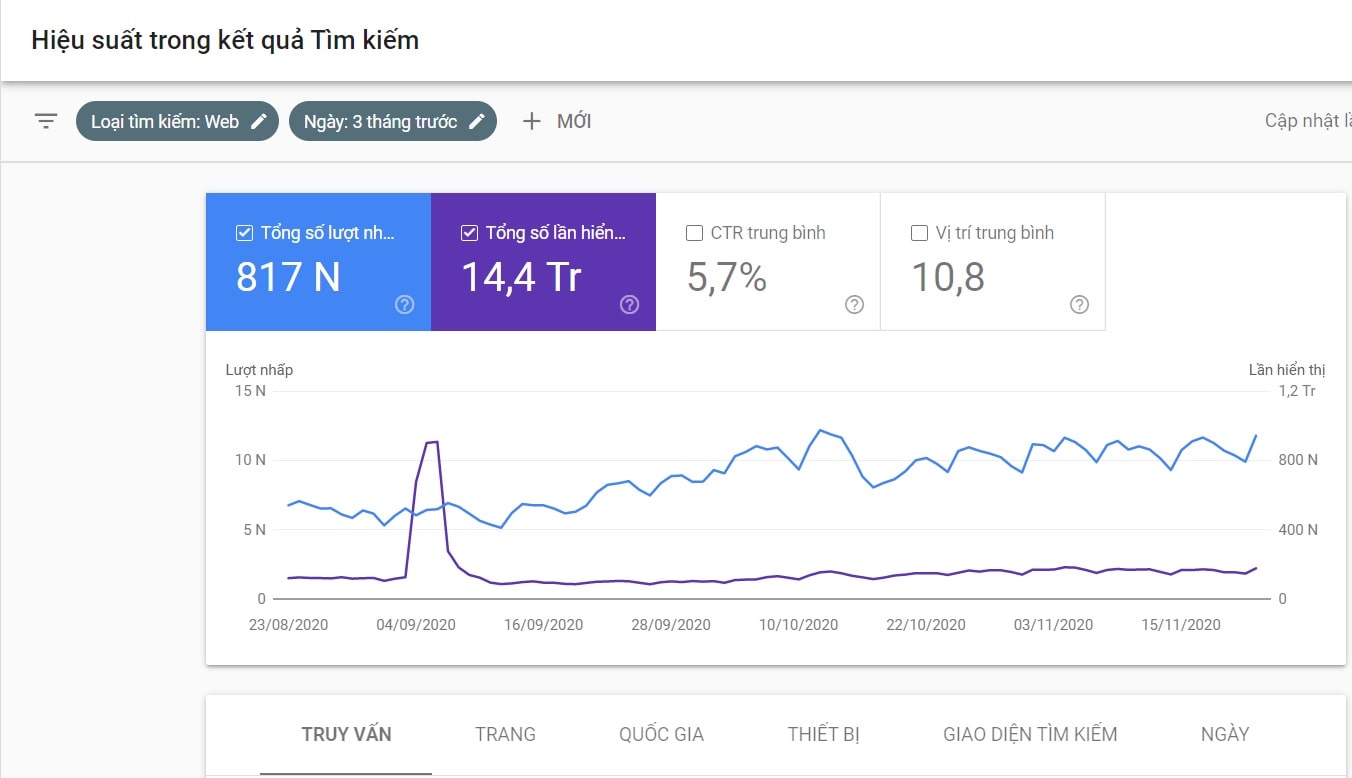Edit the date filter pencil icon
1352x778 pixels.
coord(477,122)
